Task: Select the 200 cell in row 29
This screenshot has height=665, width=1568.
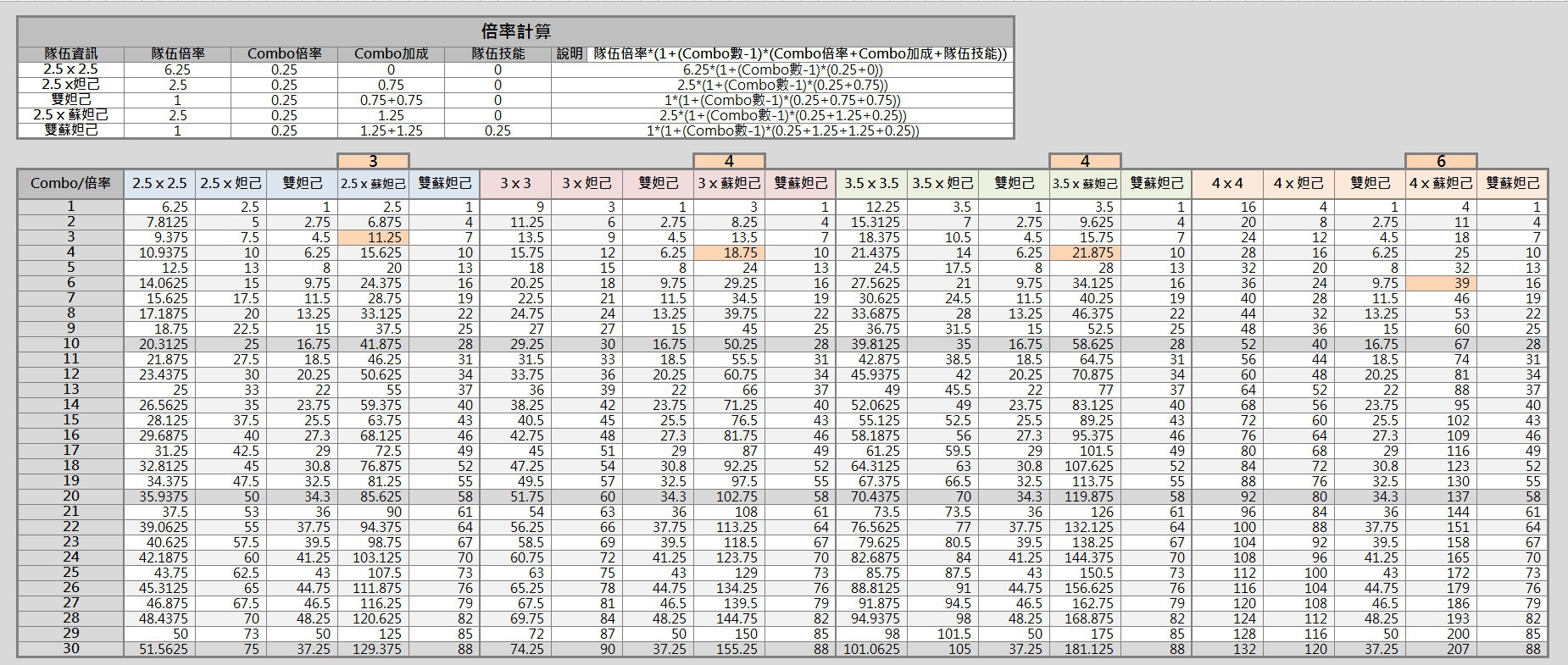Action: (x=1441, y=634)
